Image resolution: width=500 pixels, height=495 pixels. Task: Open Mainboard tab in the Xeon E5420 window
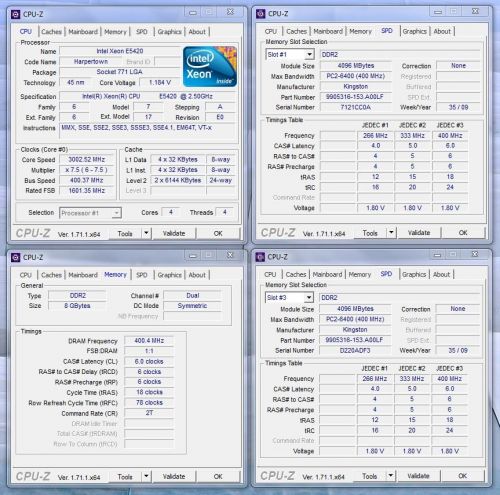click(x=83, y=32)
